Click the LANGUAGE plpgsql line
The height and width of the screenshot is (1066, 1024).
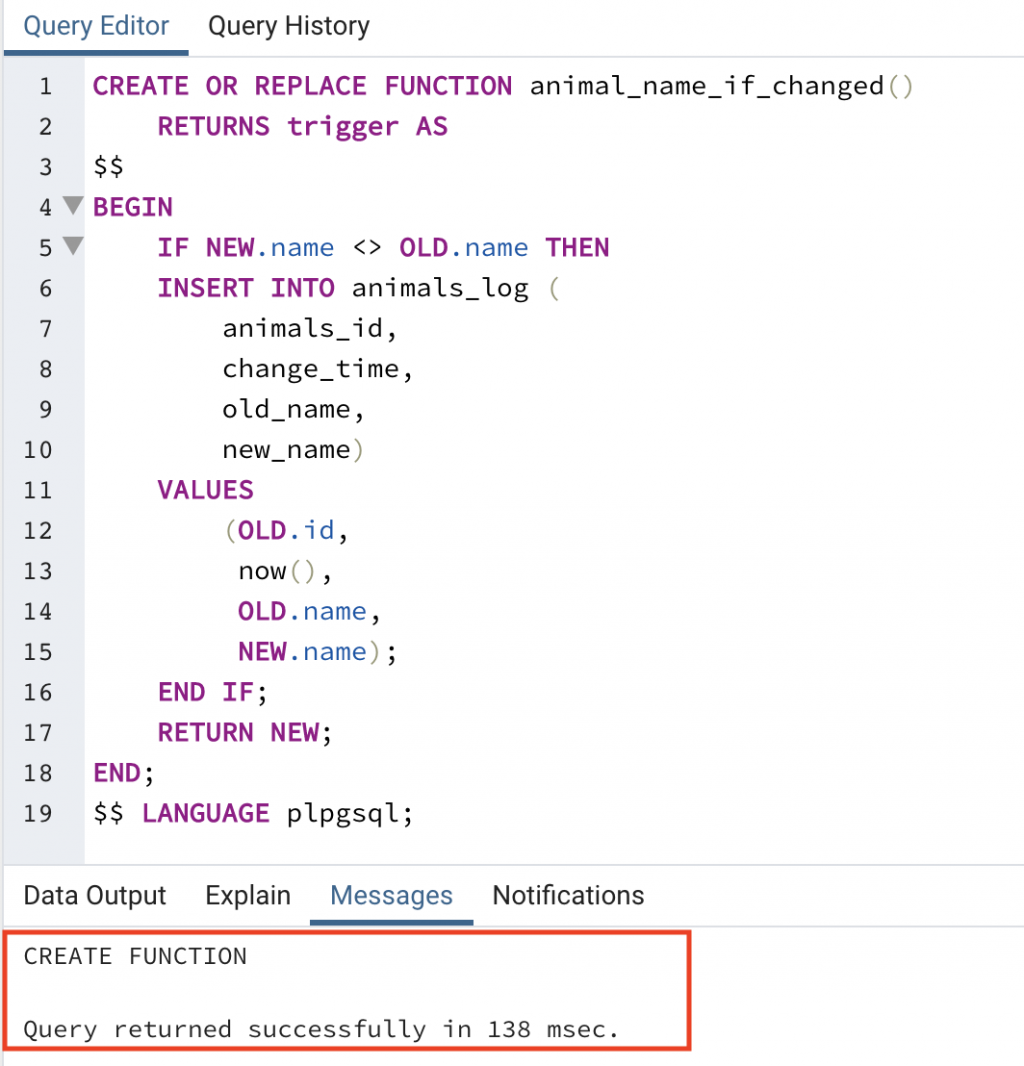pos(253,814)
